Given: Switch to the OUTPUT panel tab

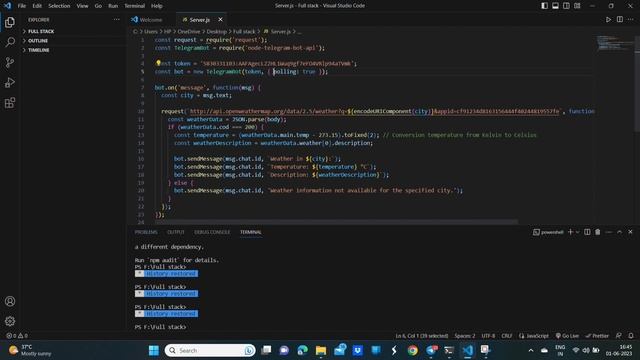Looking at the screenshot, I should [x=176, y=232].
